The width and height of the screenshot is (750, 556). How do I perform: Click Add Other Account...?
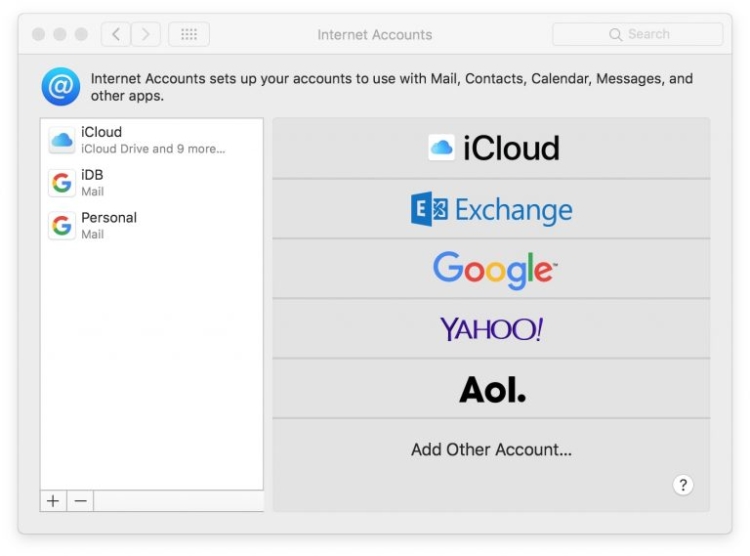click(x=491, y=450)
